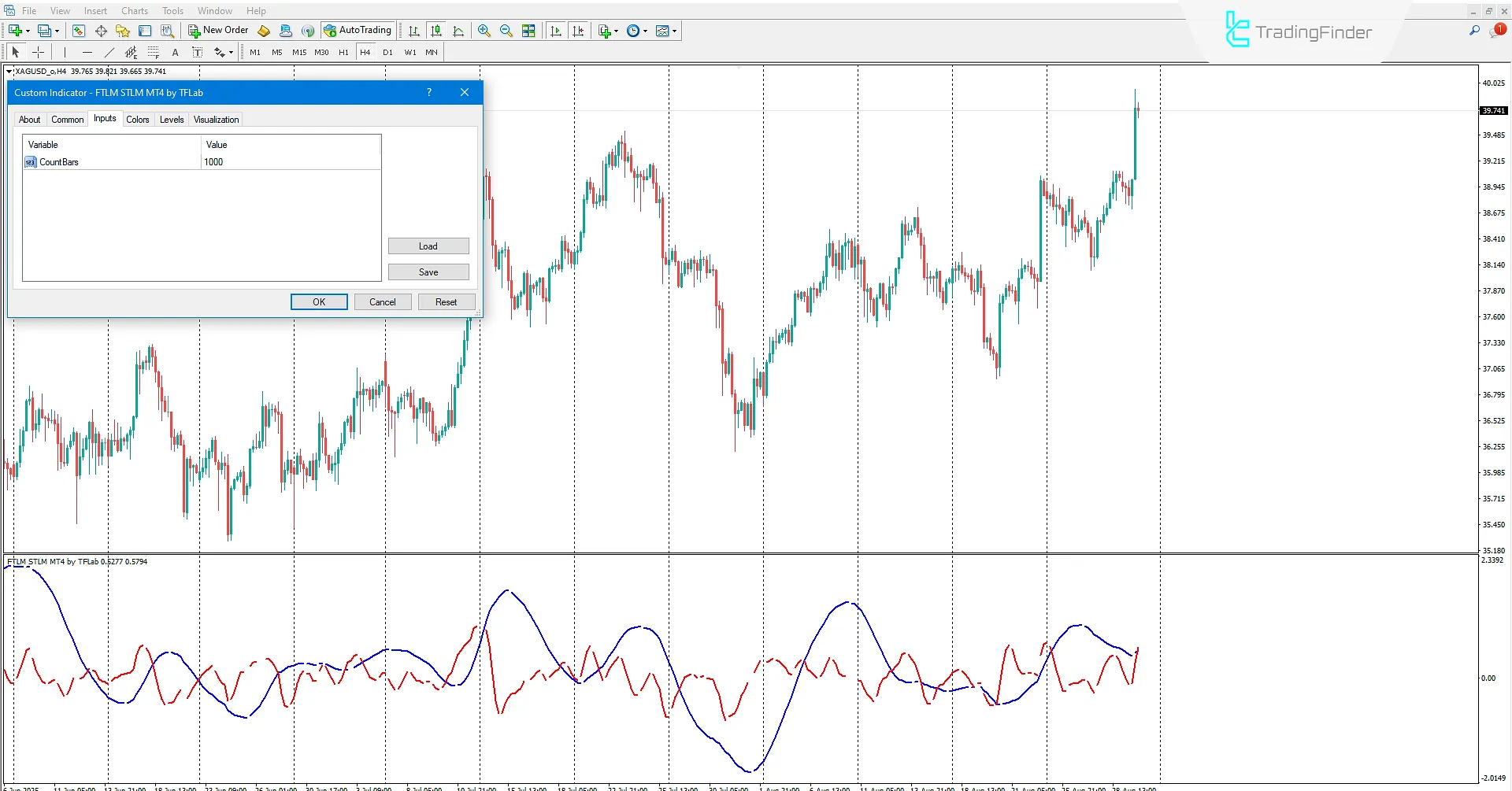Switch chart to Candlestick view
Viewport: 1512px width, 791px height.
click(436, 31)
